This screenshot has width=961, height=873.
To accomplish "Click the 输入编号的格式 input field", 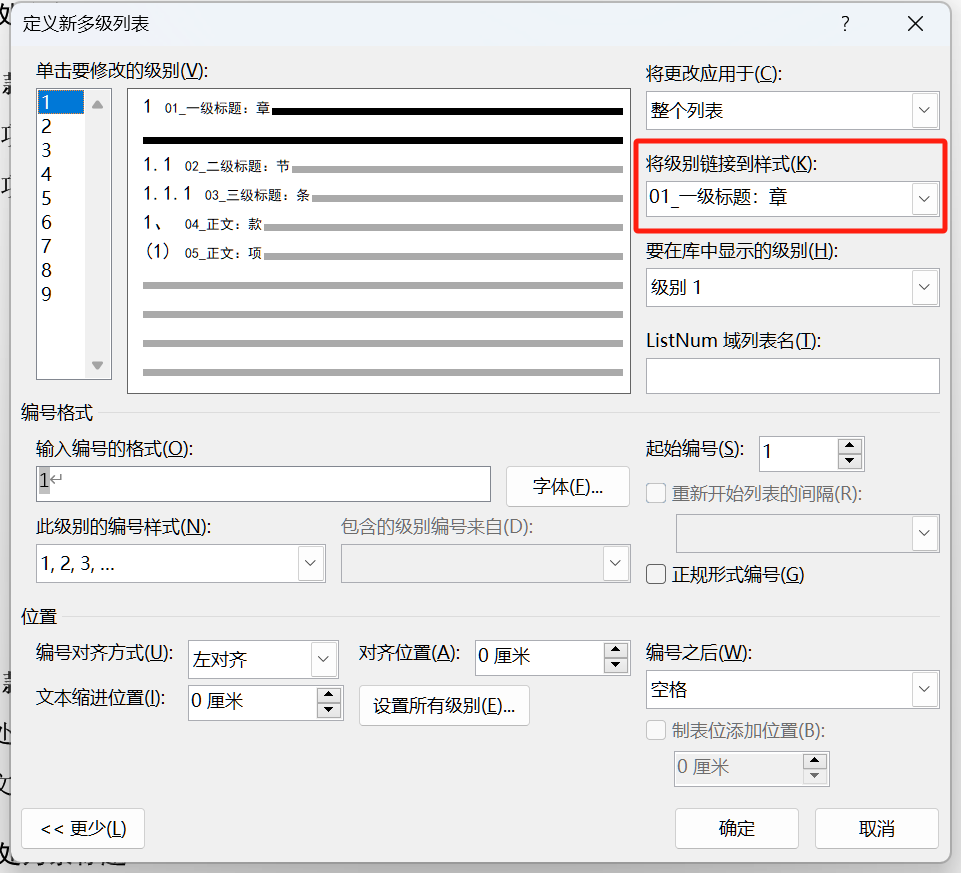I will click(264, 484).
